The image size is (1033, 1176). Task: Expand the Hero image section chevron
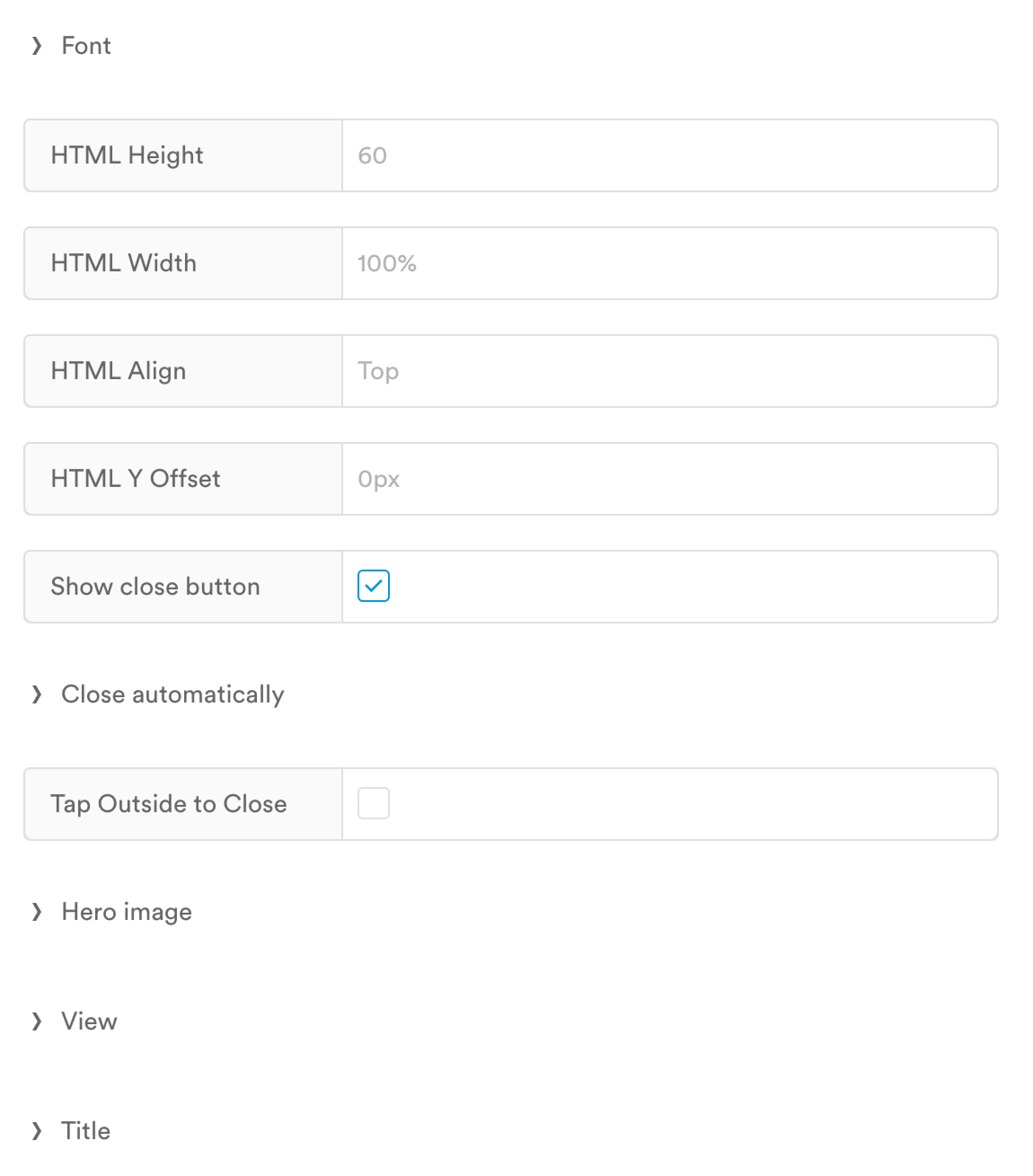point(37,911)
